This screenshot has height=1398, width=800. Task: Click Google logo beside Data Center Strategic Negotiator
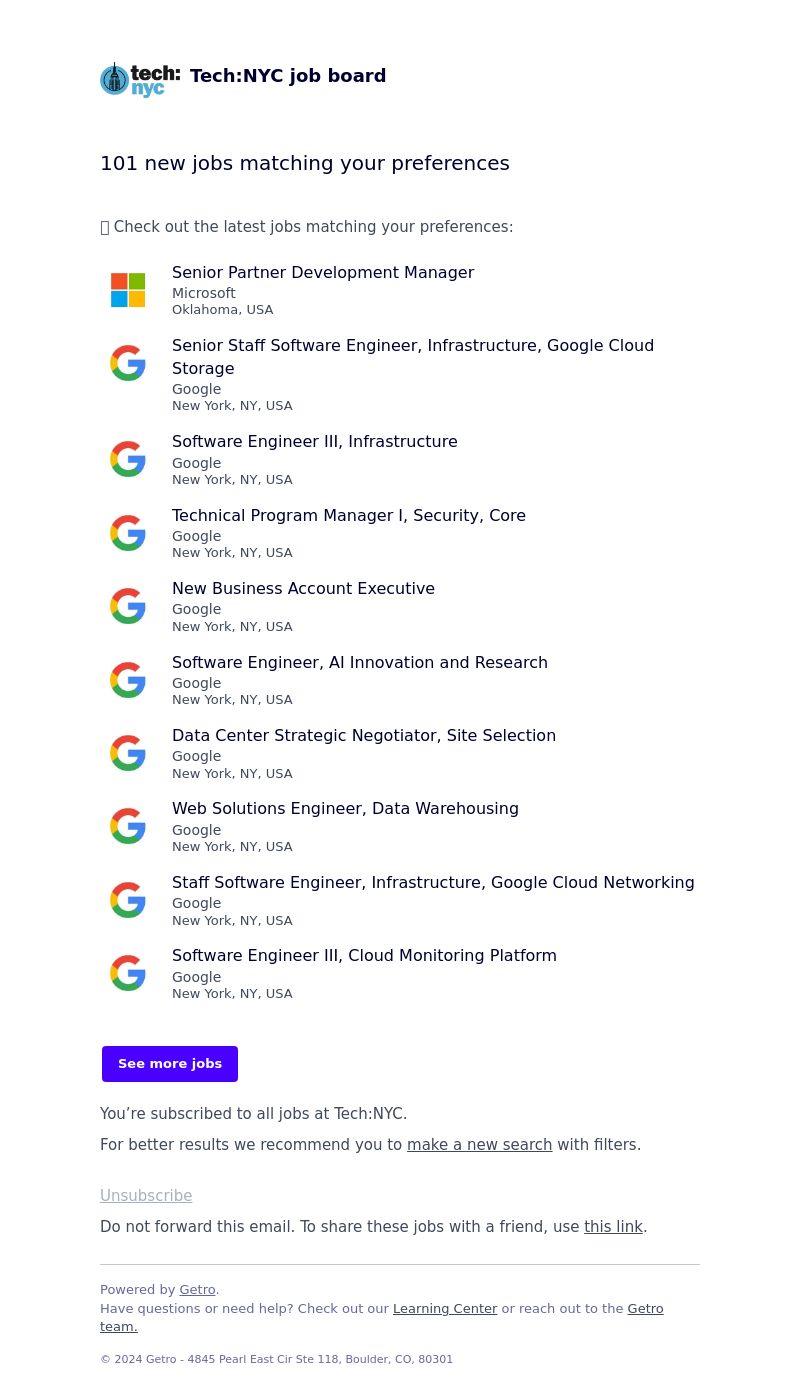click(128, 753)
